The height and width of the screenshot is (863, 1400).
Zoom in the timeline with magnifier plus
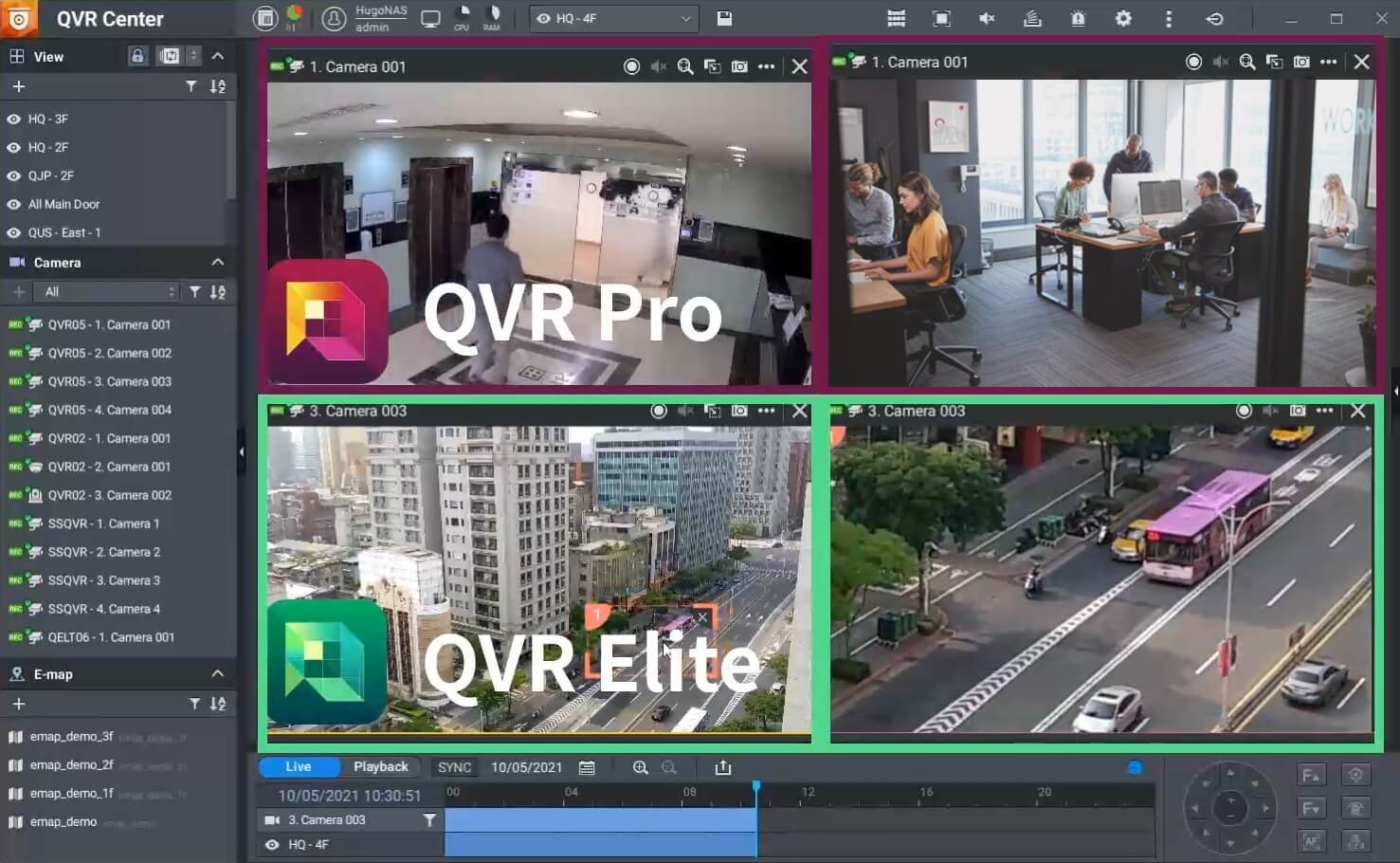(641, 767)
